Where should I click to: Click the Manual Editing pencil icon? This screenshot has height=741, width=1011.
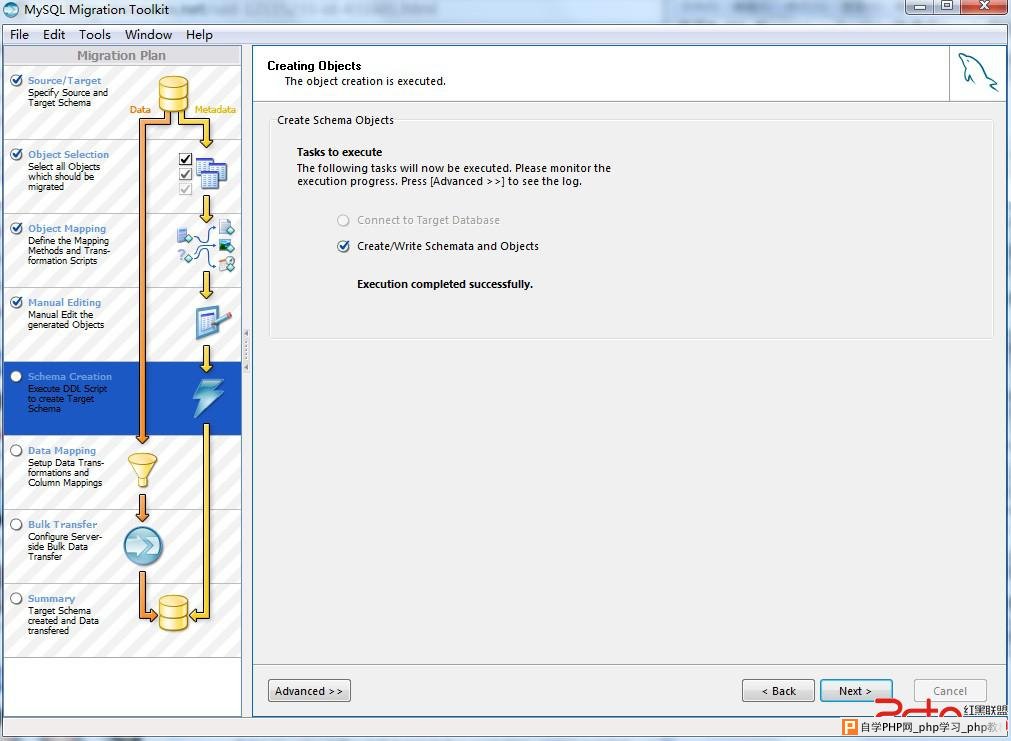coord(213,322)
